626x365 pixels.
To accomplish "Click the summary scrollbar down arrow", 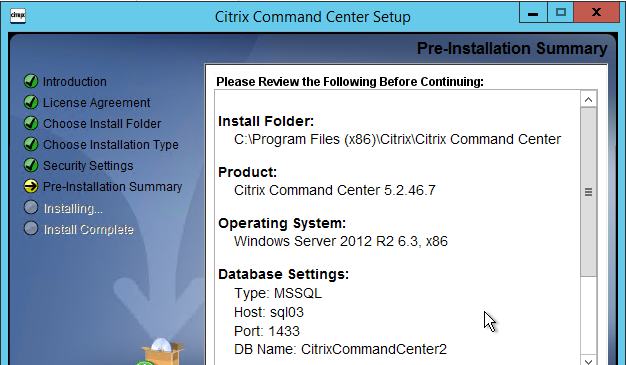I will [x=588, y=360].
